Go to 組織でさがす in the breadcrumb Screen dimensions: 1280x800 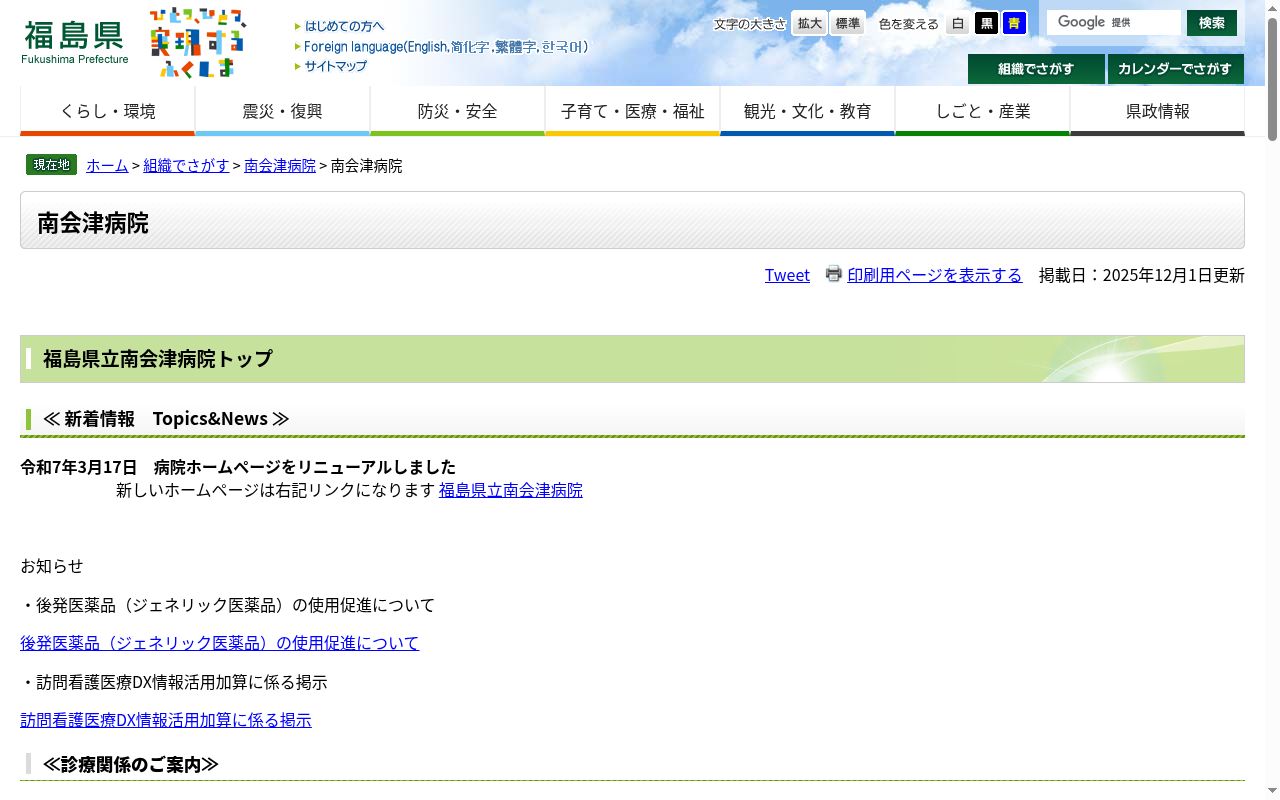click(186, 166)
